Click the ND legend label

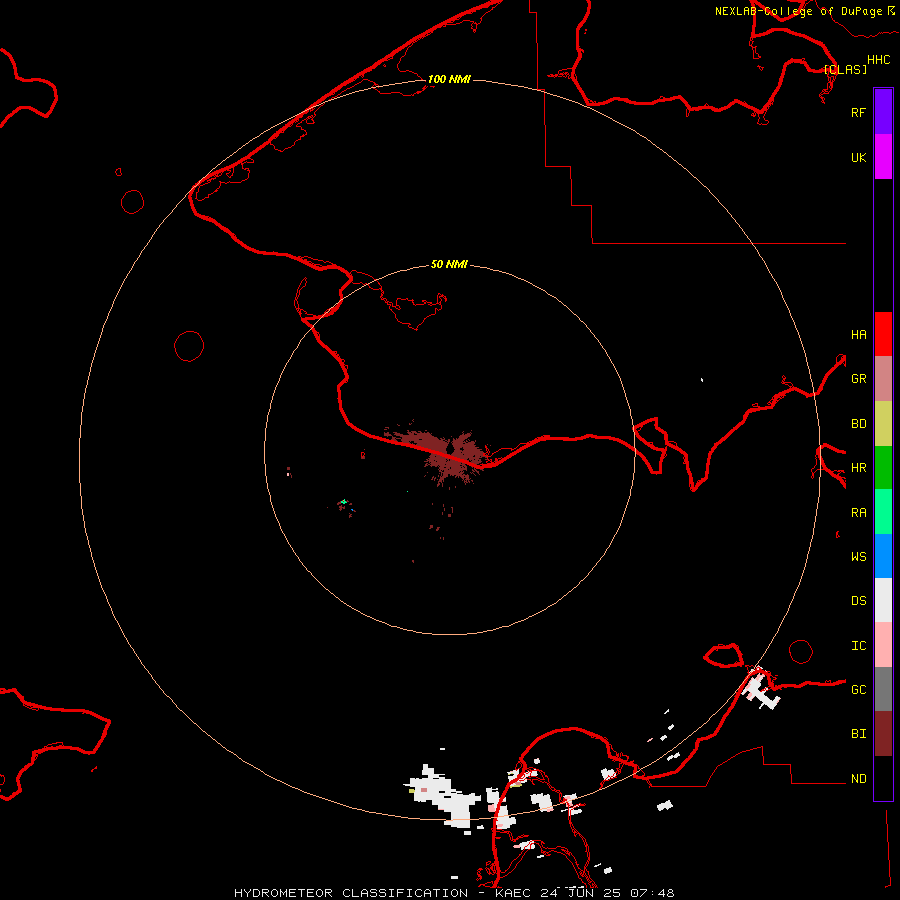click(x=858, y=778)
